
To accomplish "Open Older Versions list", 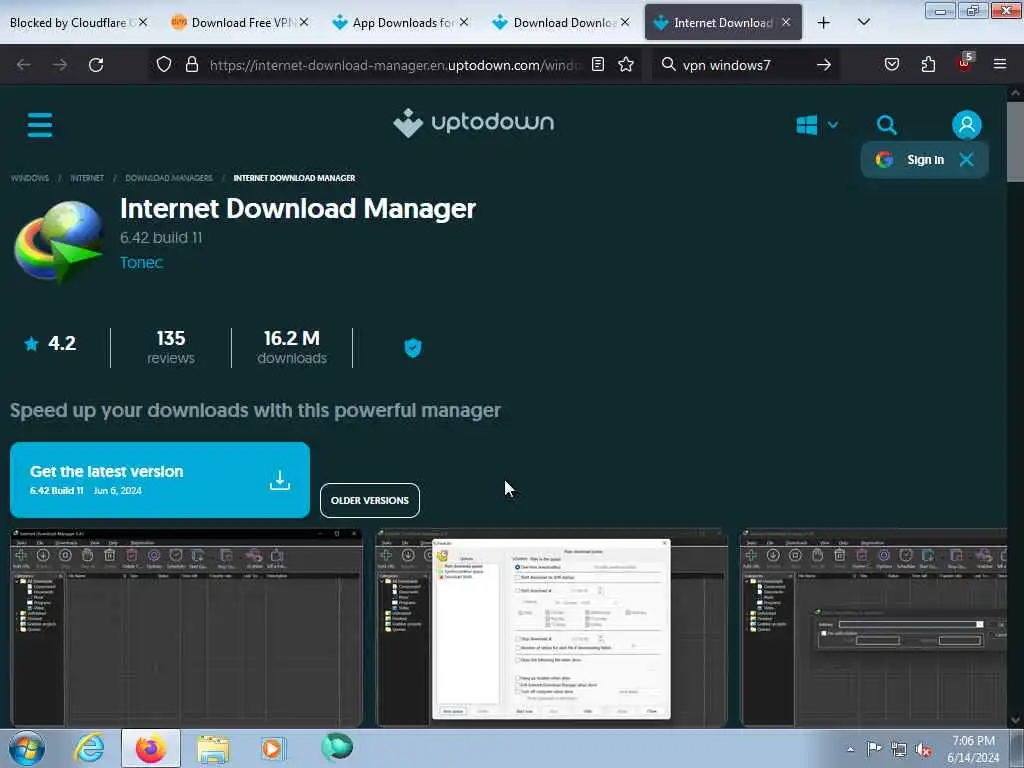I will [370, 500].
